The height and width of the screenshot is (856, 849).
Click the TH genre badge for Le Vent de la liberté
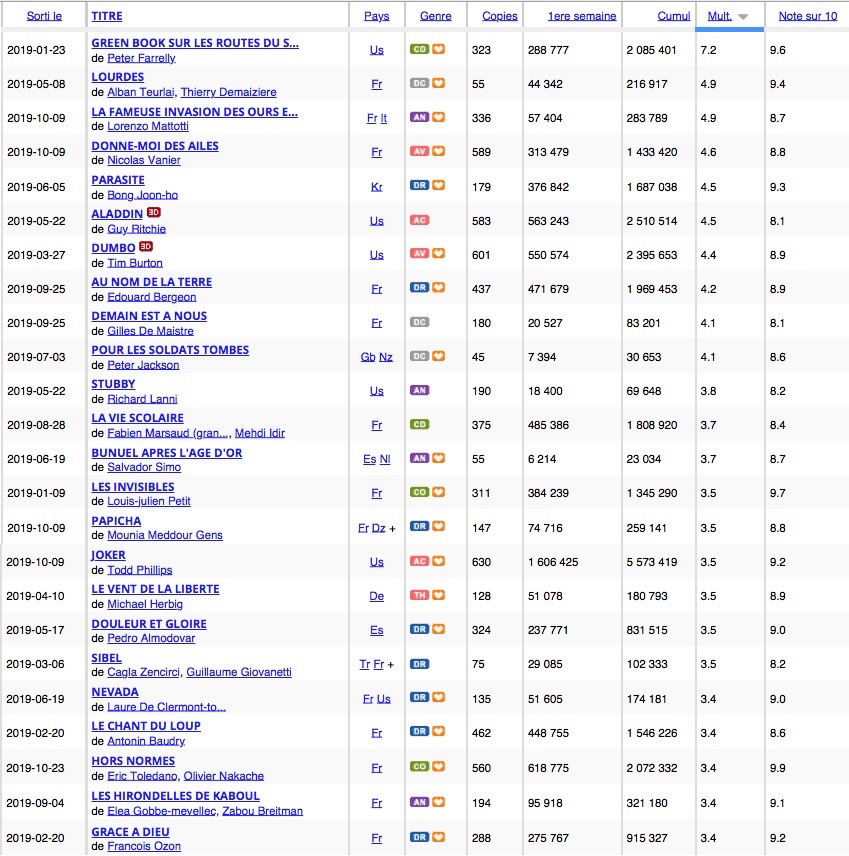click(x=419, y=595)
